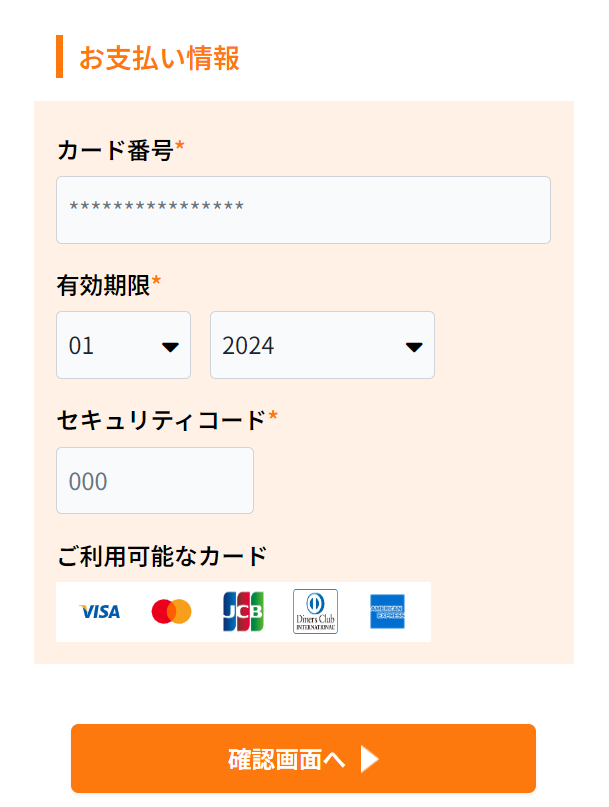Click the Diners Club International logo

(x=316, y=611)
